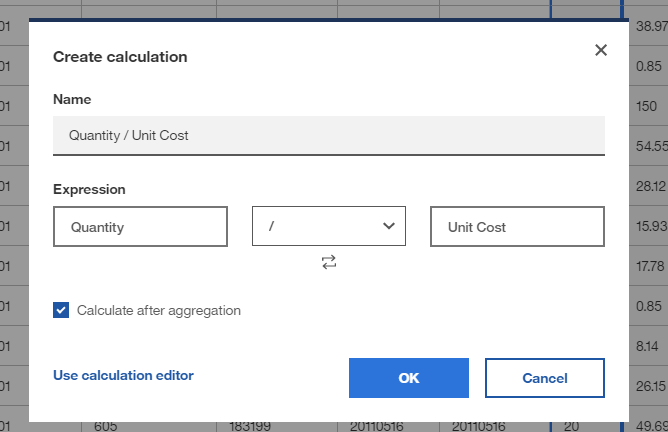Click background table cell 605
The height and width of the screenshot is (432, 668).
(105, 427)
